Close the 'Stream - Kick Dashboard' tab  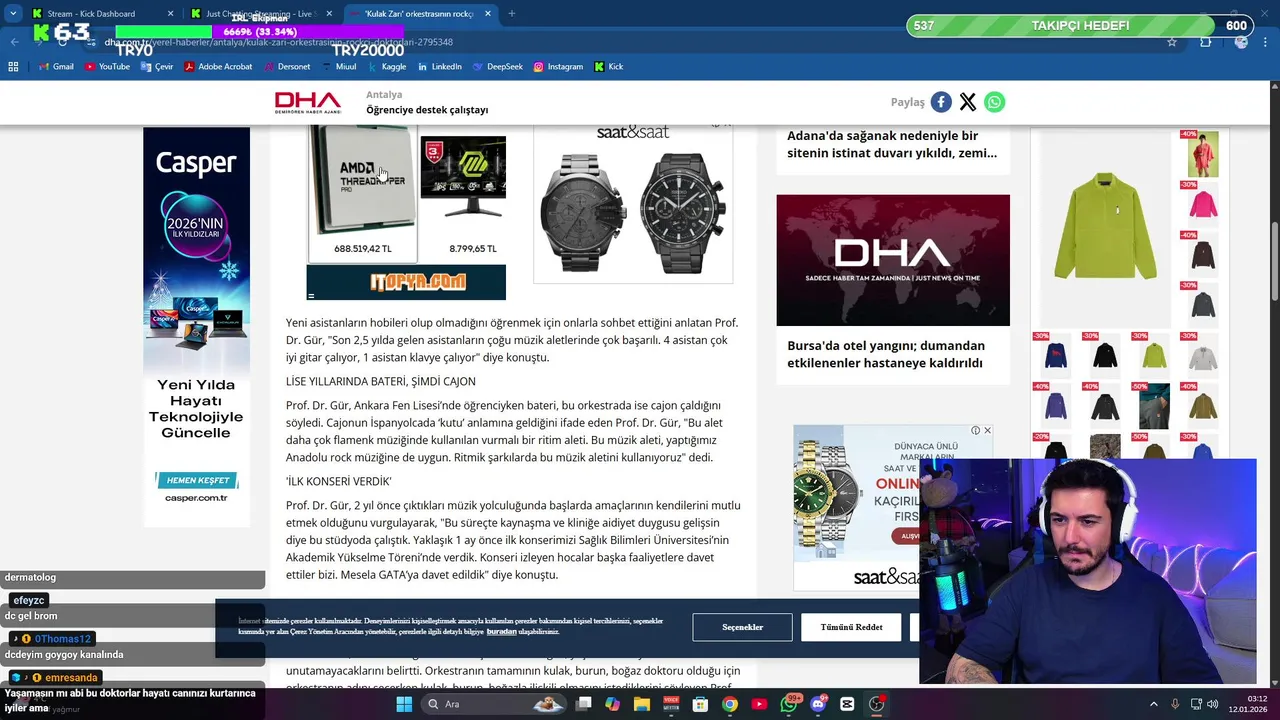pos(170,14)
